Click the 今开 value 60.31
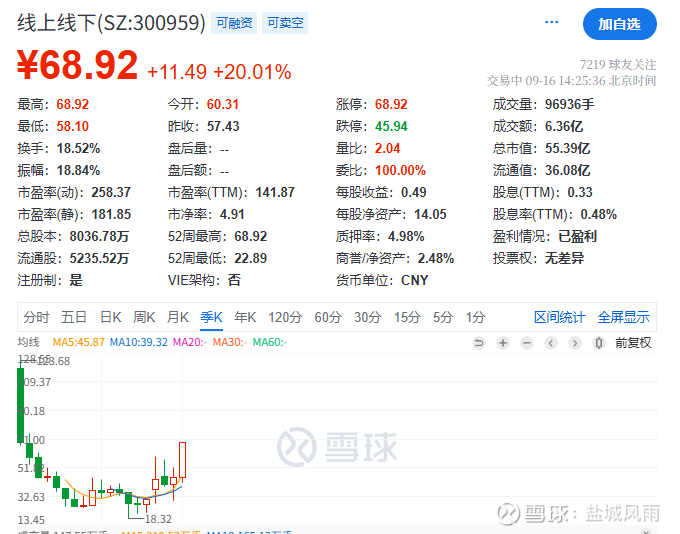The image size is (680, 534). (222, 104)
